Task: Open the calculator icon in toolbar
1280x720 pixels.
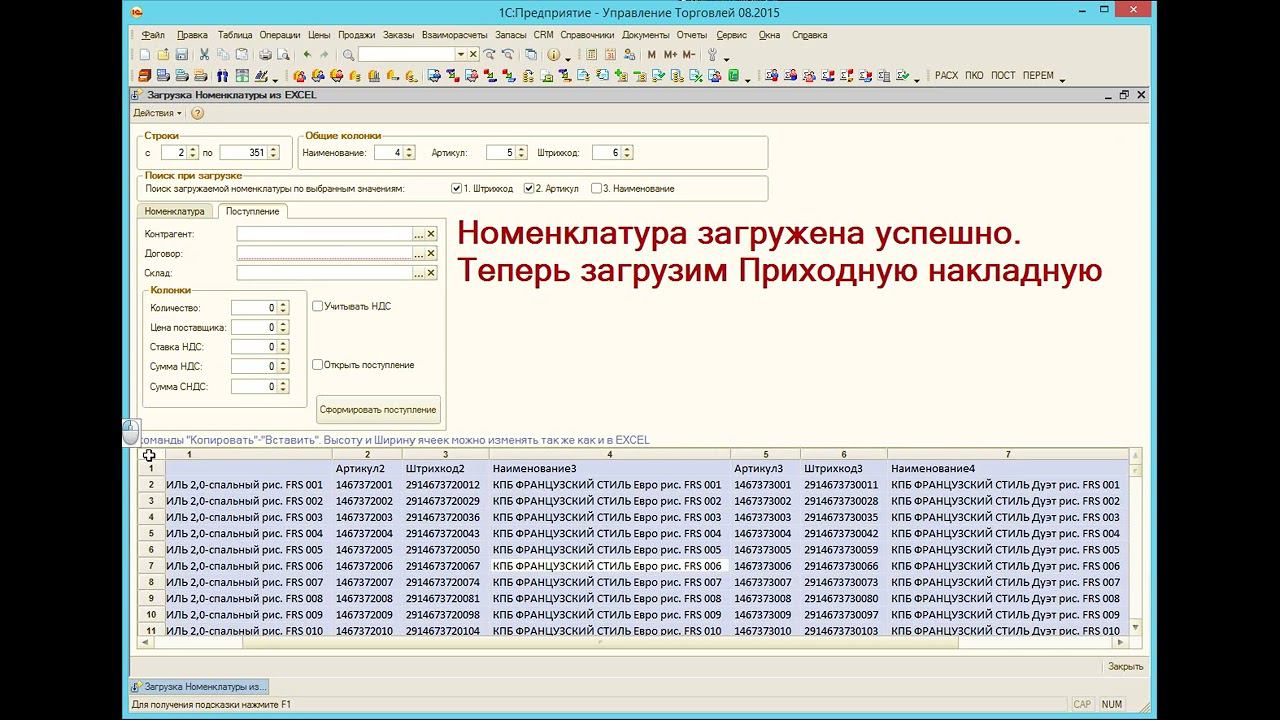Action: [x=592, y=55]
